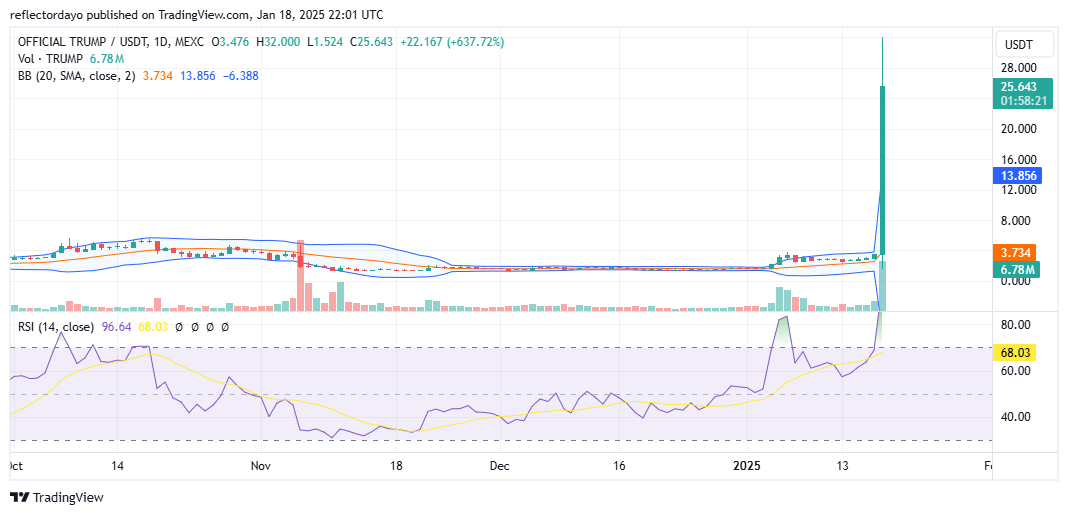Click the TradingView logo at bottom left
The width and height of the screenshot is (1068, 515).
click(x=57, y=497)
